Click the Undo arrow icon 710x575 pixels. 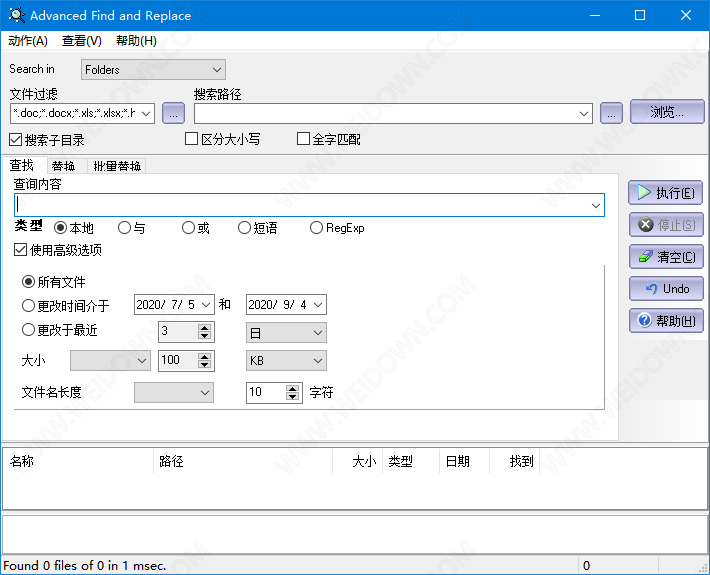pos(643,289)
